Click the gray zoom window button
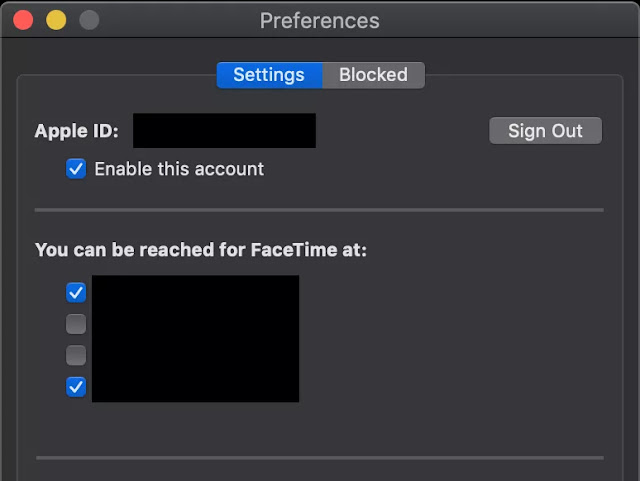Image resolution: width=640 pixels, height=481 pixels. pos(89,20)
